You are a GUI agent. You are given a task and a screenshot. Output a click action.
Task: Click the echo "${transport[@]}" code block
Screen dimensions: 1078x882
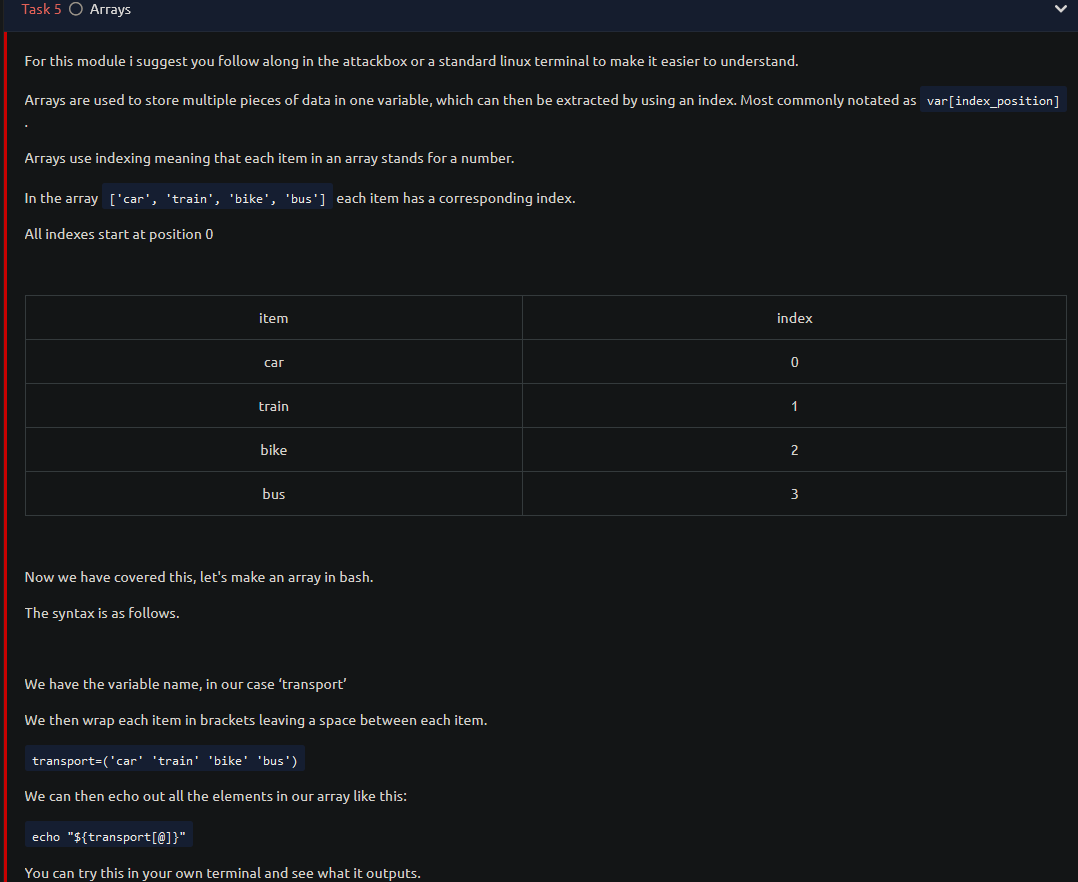pyautogui.click(x=109, y=836)
